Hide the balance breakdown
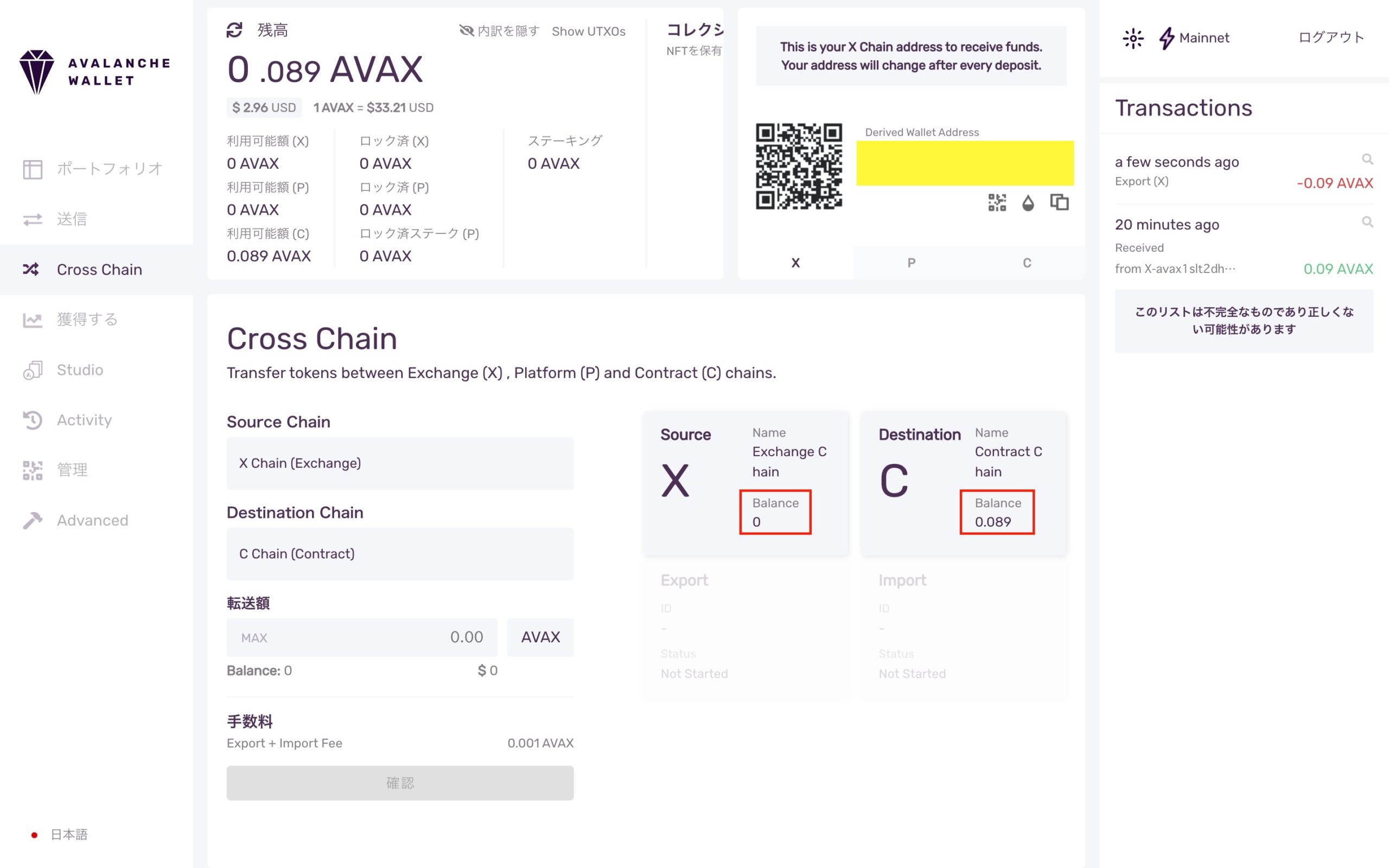The width and height of the screenshot is (1389, 868). click(x=499, y=31)
